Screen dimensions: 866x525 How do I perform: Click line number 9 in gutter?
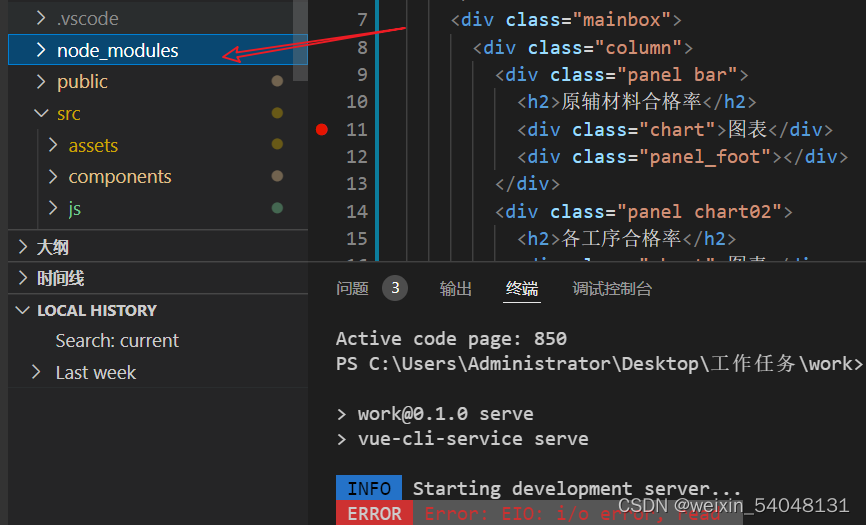362,75
